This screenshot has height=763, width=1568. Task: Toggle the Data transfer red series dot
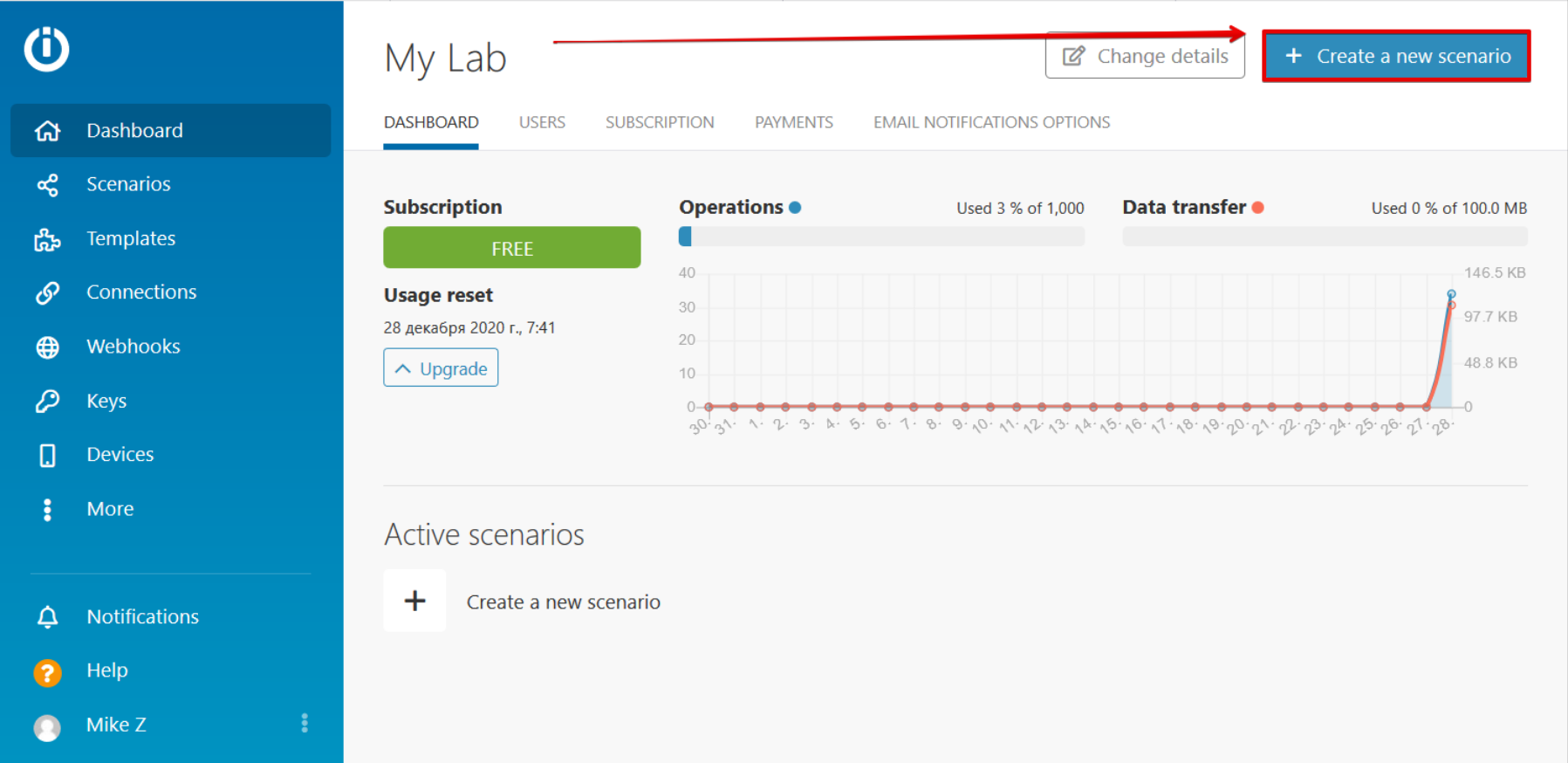click(x=1257, y=208)
